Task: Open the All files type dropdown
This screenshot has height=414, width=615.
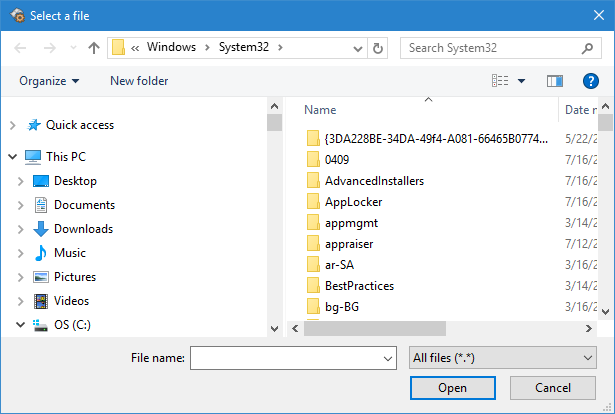Action: click(502, 357)
